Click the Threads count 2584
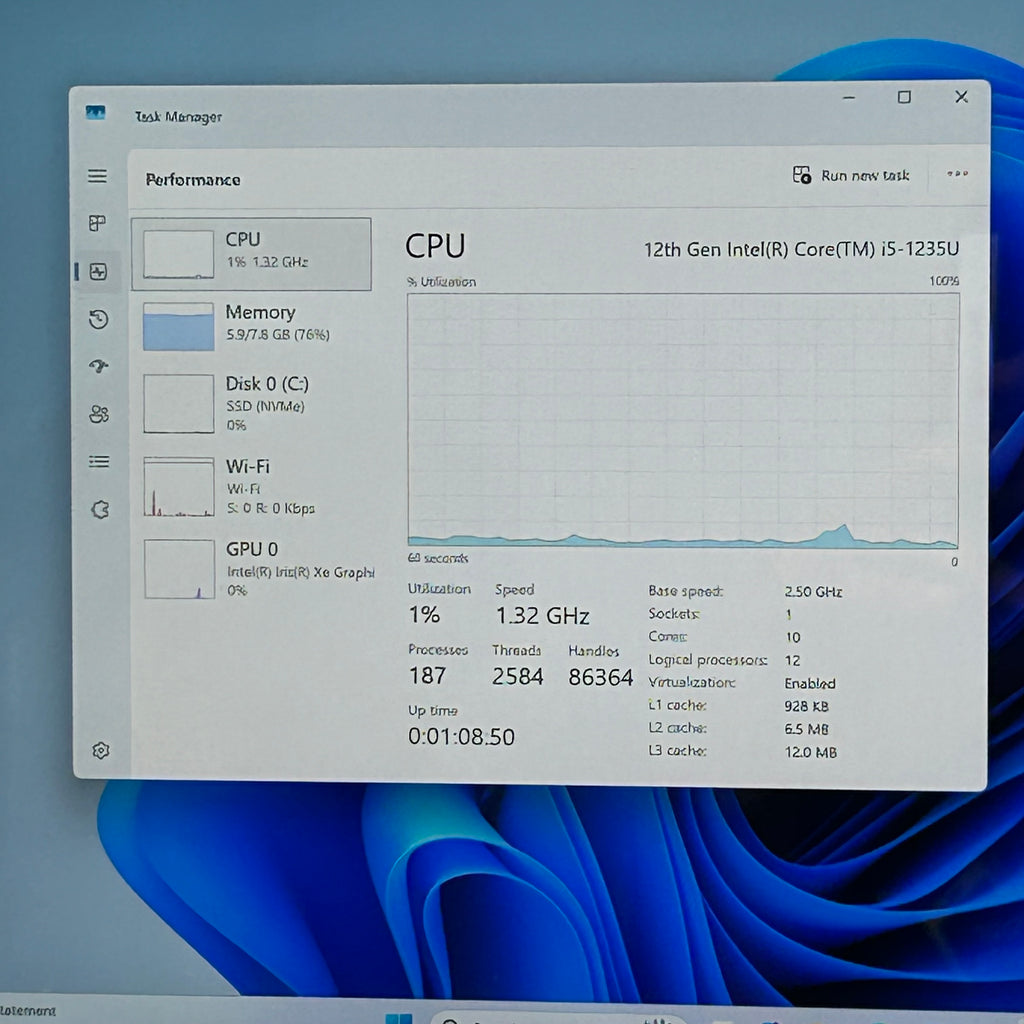1024x1024 pixels. (517, 677)
